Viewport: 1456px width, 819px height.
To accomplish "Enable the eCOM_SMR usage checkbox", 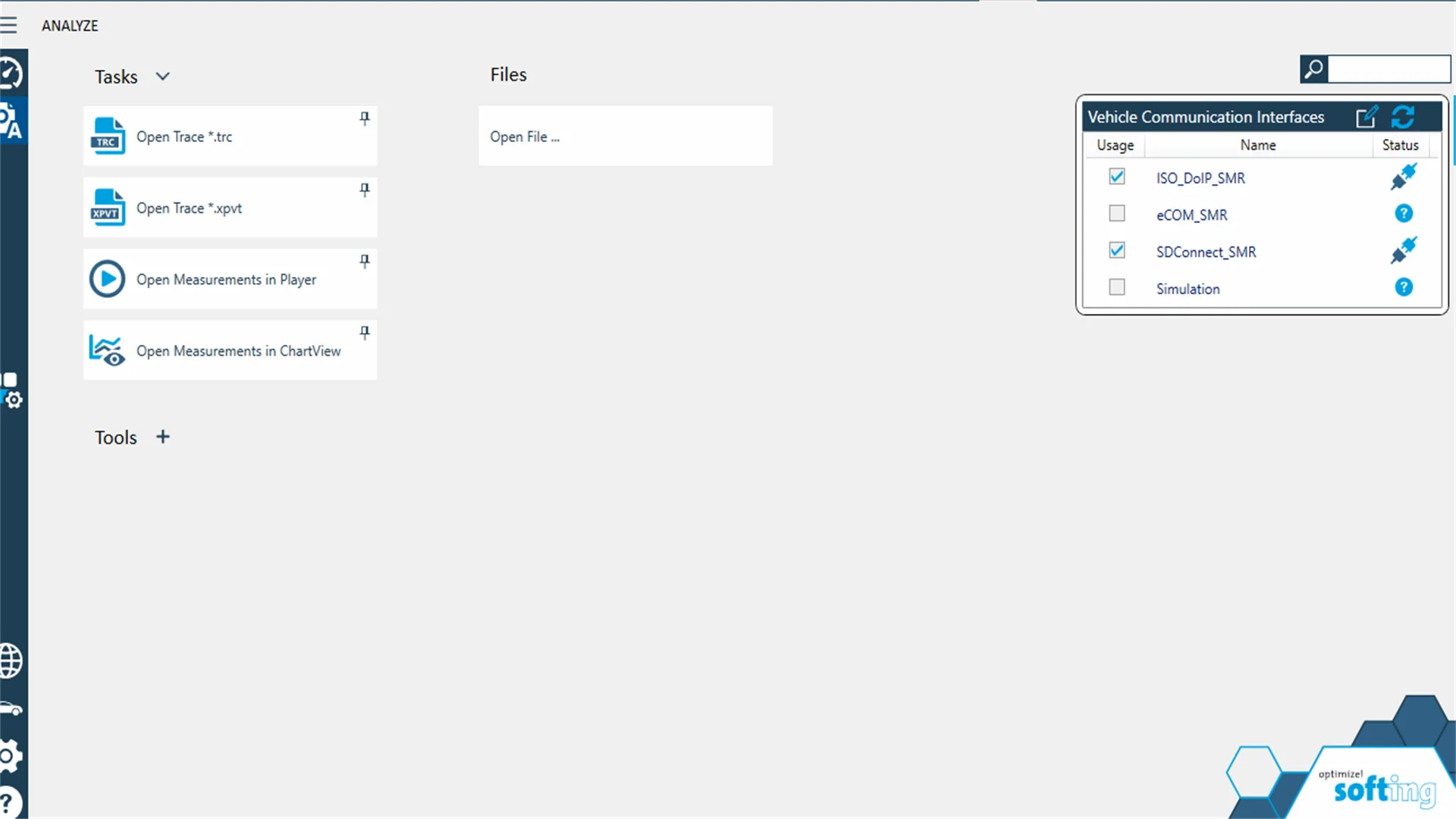I will tap(1116, 213).
